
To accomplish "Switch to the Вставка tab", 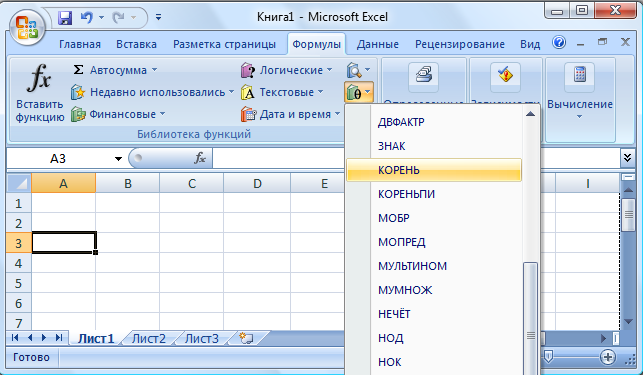I will point(136,44).
